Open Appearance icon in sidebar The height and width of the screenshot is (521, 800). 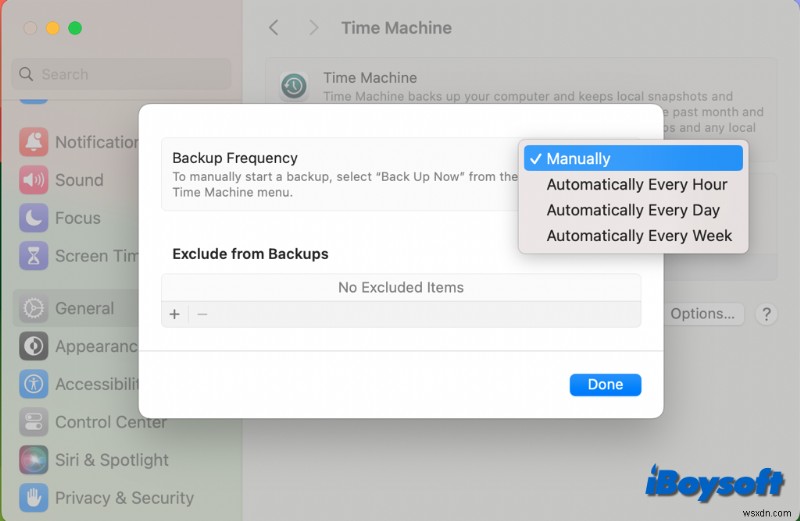tap(34, 346)
